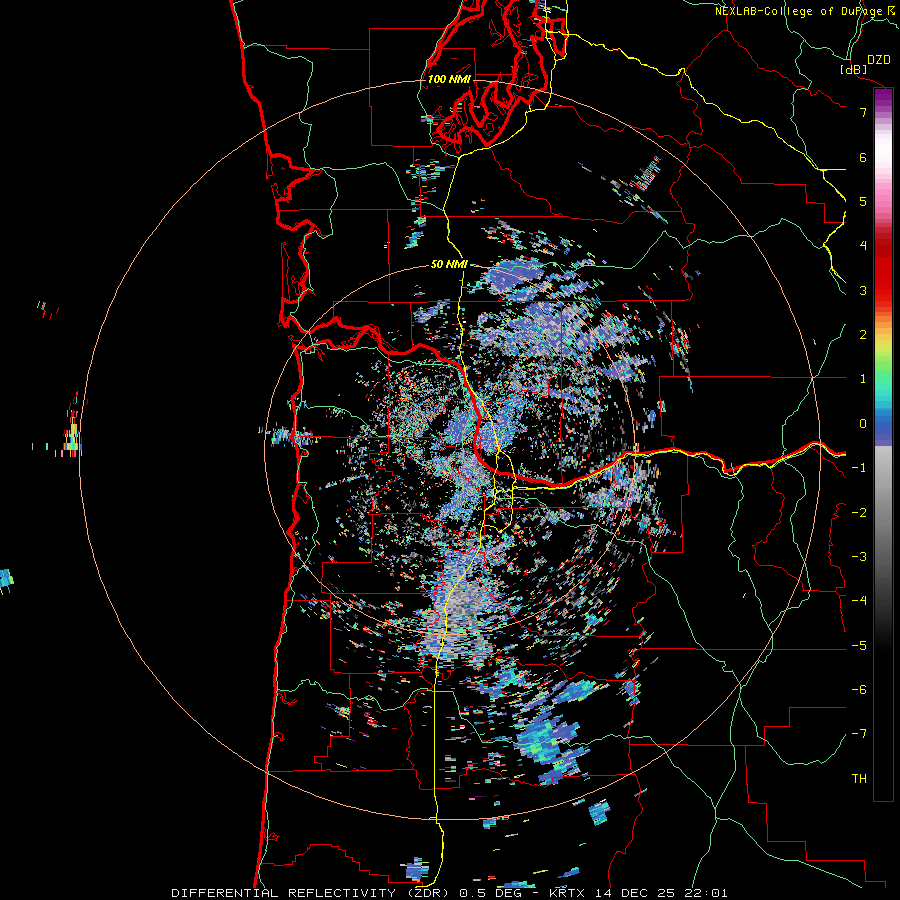Screen dimensions: 900x900
Task: Click the -3 value on the color scale
Action: [x=859, y=557]
